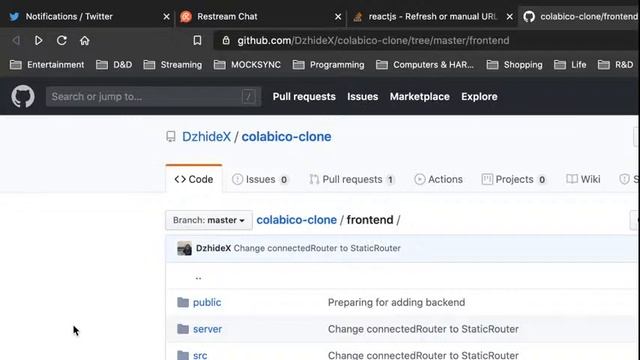Click the server folder icon
640x360 pixels.
click(x=183, y=329)
